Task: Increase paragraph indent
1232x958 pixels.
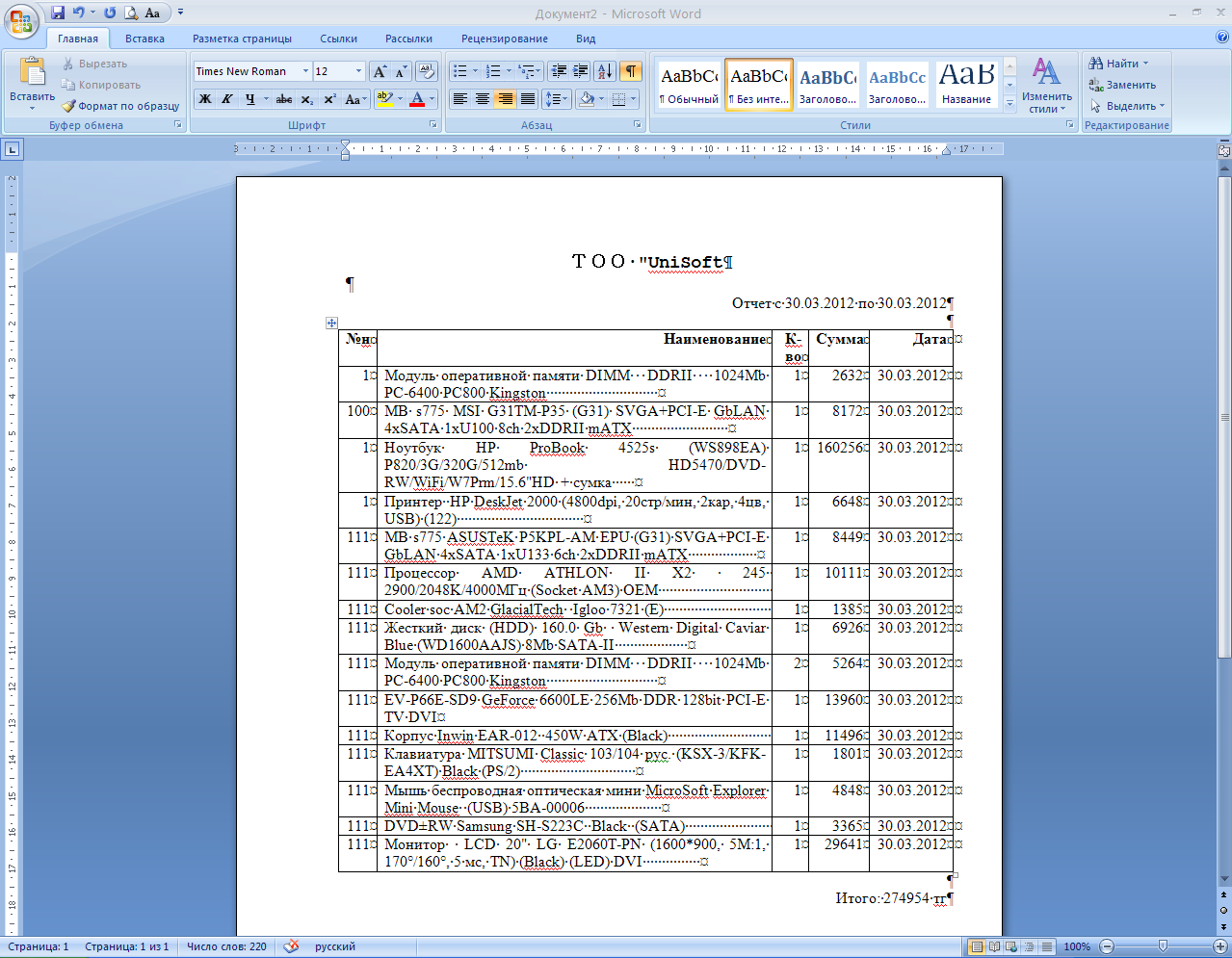Action: [x=581, y=71]
